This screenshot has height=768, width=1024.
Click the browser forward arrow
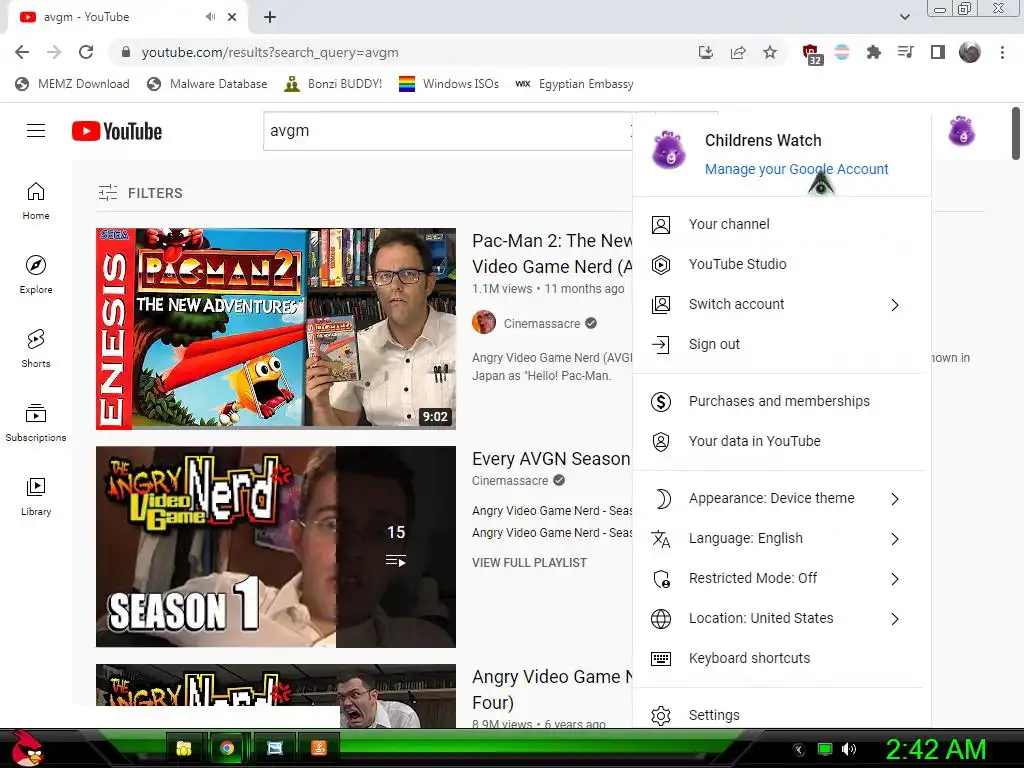tap(54, 52)
